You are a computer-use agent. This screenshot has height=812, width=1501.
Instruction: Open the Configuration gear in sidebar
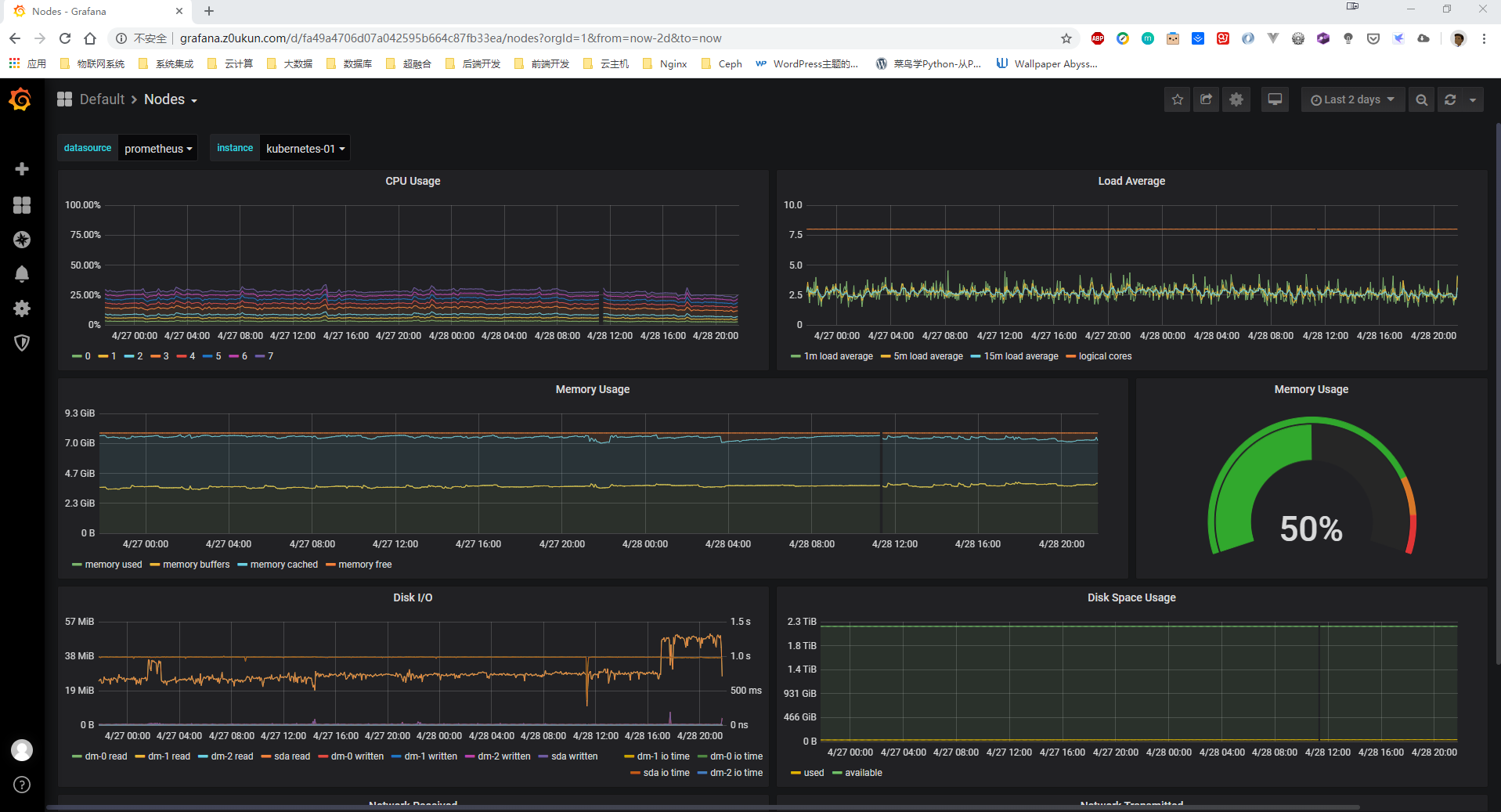[x=22, y=309]
